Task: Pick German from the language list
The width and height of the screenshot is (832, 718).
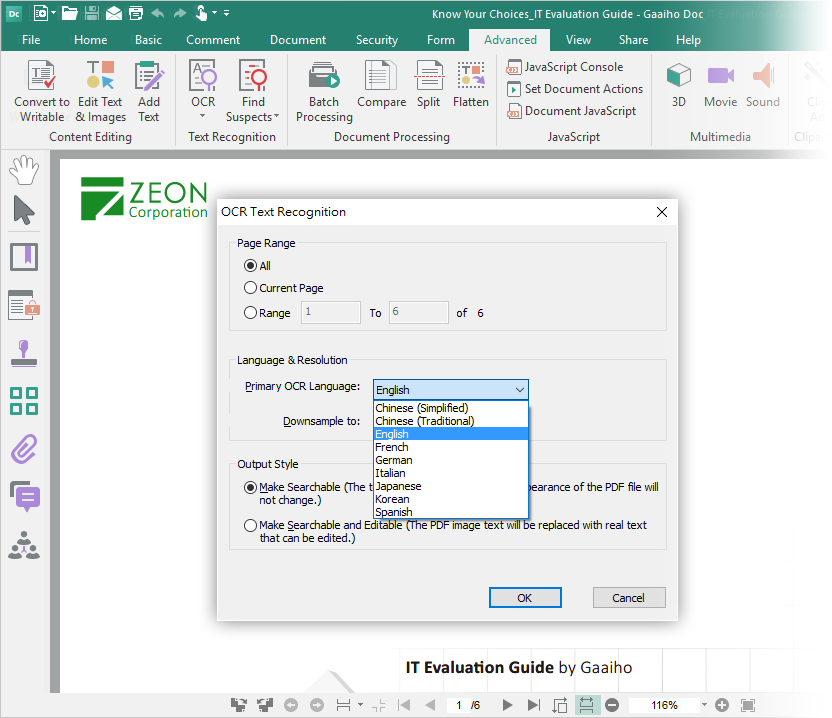Action: 451,460
